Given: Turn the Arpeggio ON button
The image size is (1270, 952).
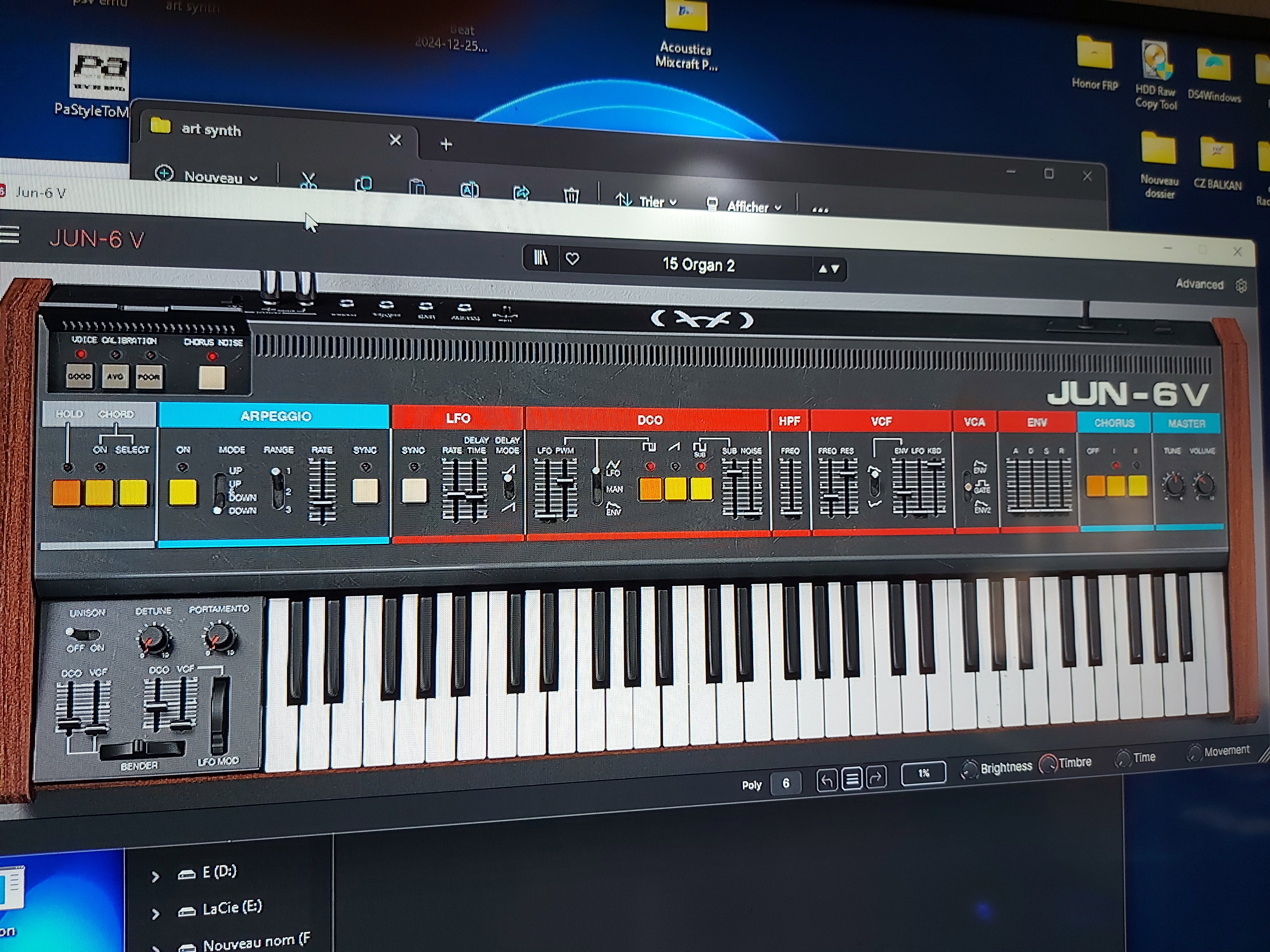Looking at the screenshot, I should click(183, 493).
